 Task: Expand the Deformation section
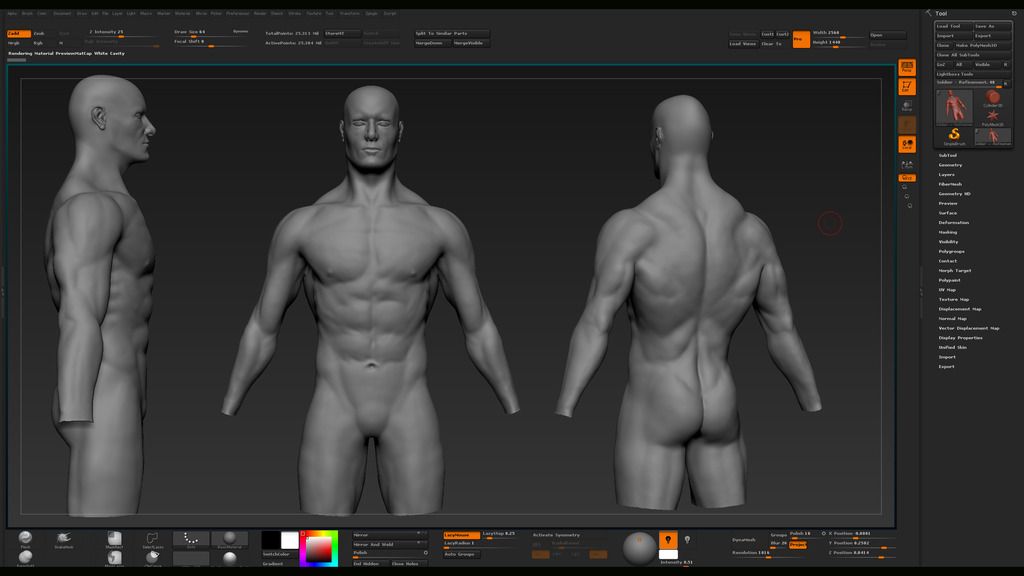(953, 222)
